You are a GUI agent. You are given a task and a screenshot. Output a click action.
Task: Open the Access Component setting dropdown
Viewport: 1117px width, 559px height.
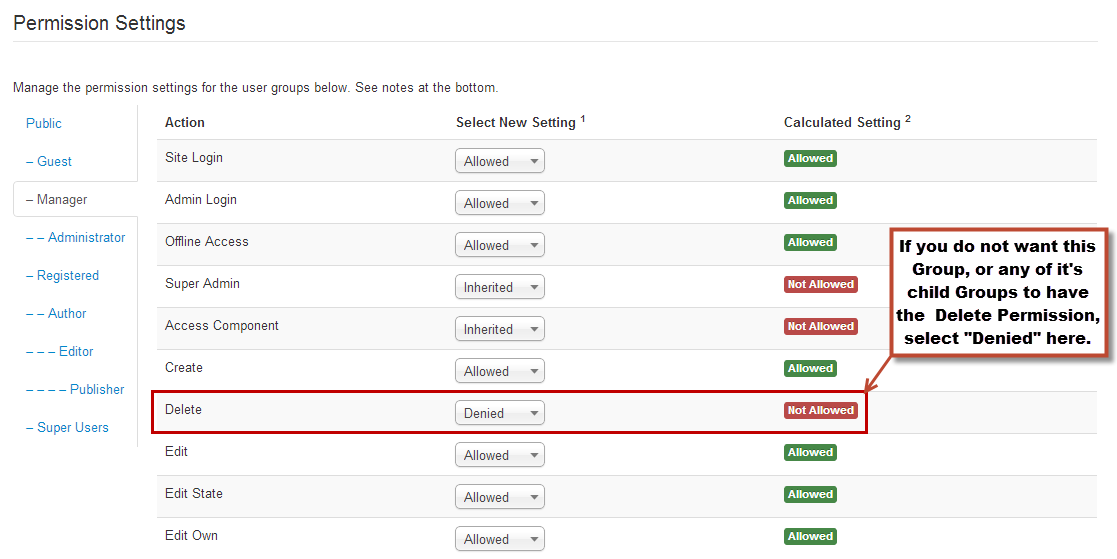click(499, 329)
